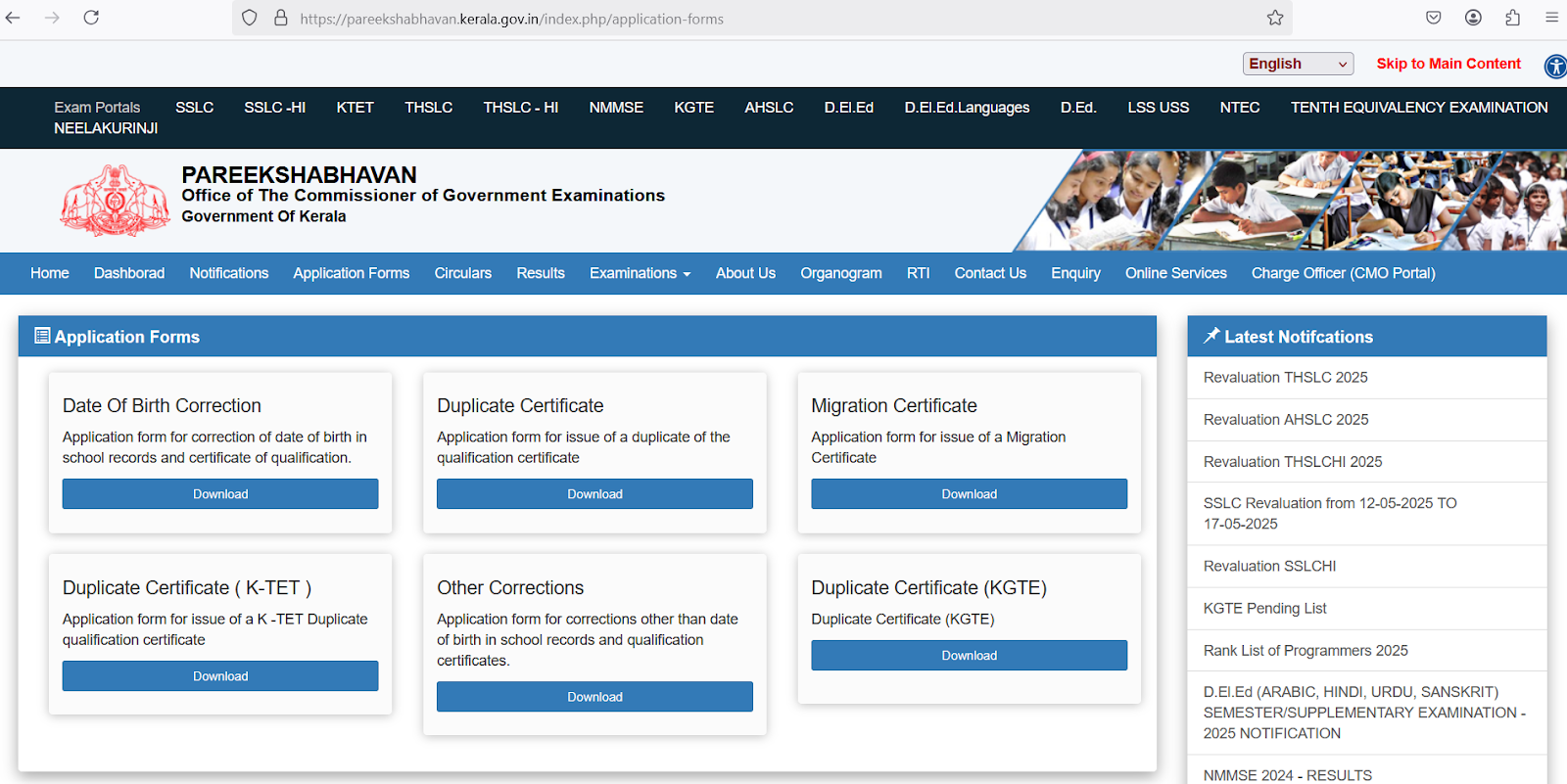This screenshot has height=784, width=1567.
Task: Open Charge Officer (CMO Portal)
Action: (1344, 273)
